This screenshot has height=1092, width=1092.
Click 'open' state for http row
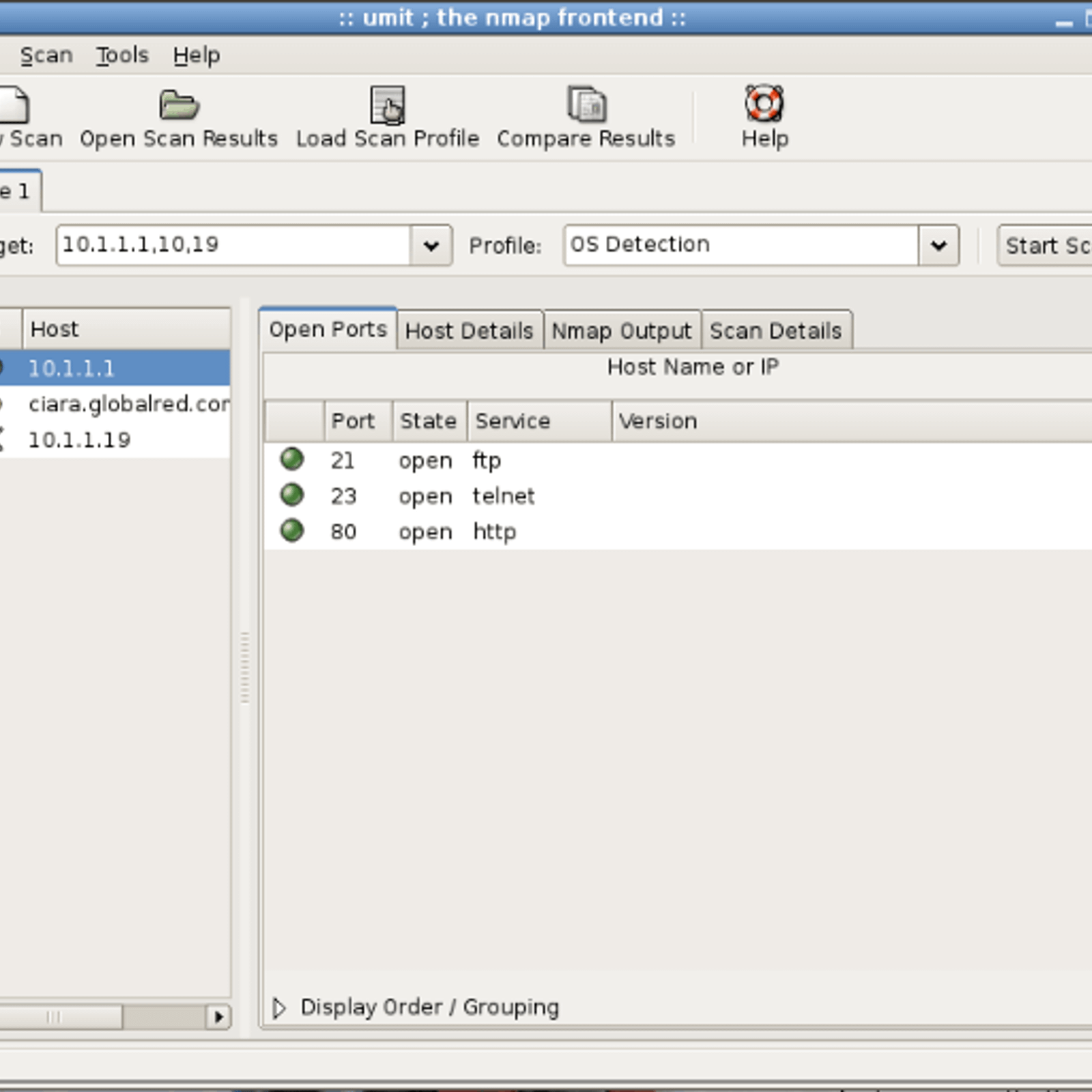(425, 533)
